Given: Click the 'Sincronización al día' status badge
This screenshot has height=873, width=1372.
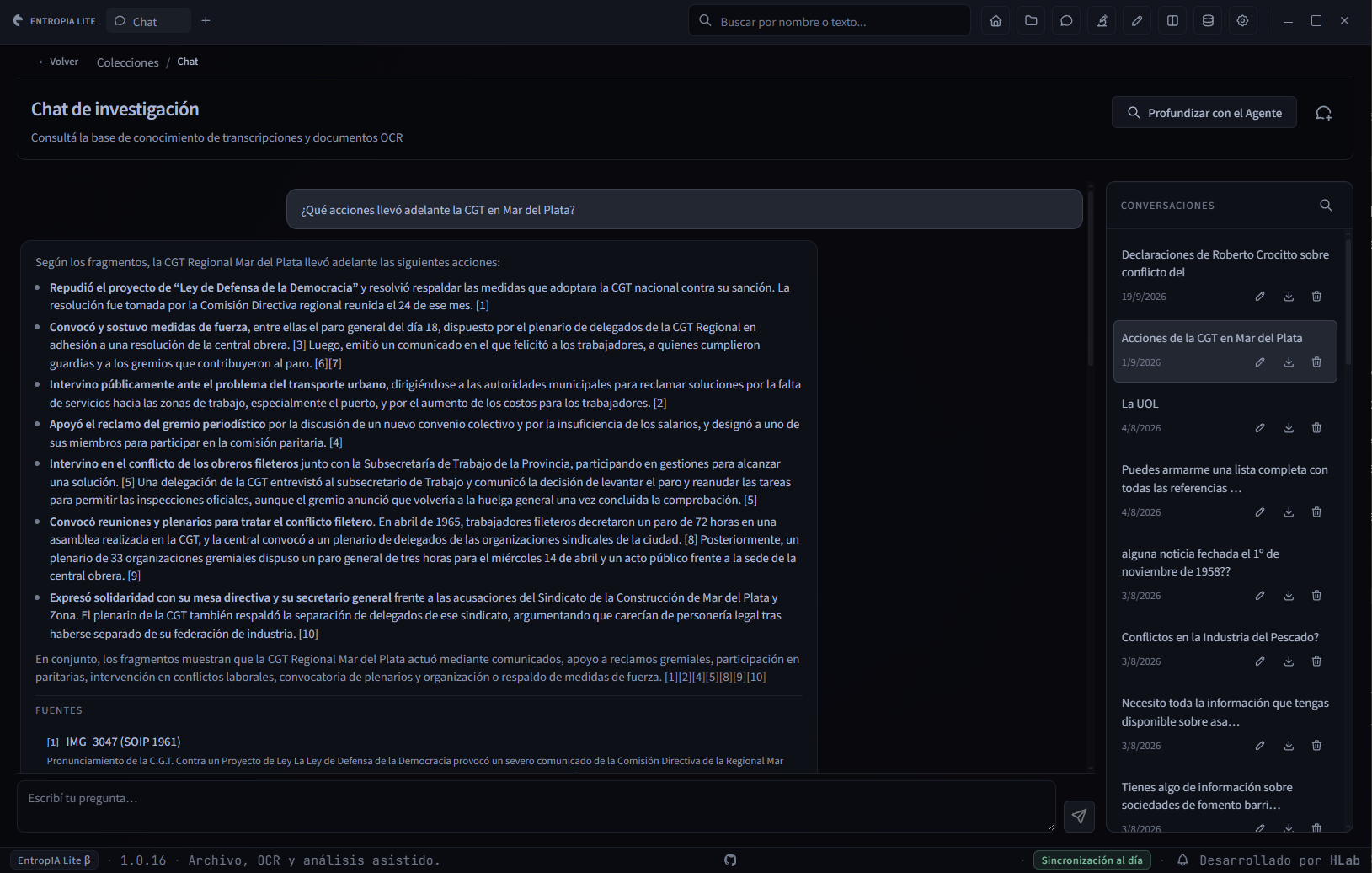Looking at the screenshot, I should coord(1092,860).
